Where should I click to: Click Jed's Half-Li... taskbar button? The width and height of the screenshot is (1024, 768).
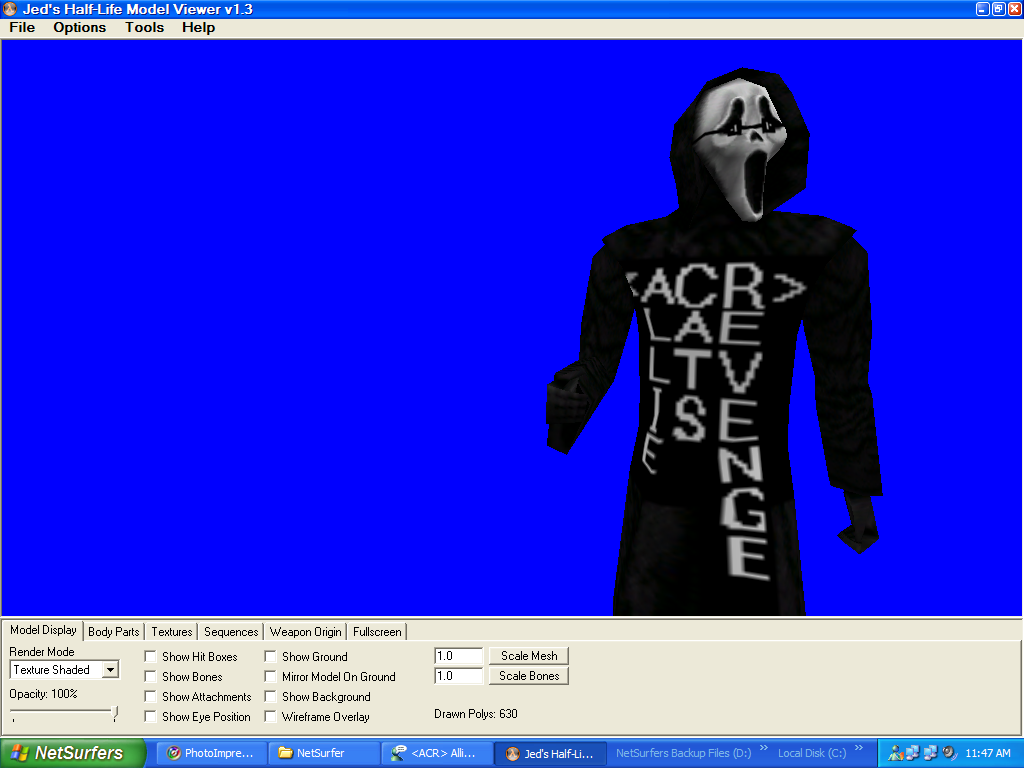coord(550,753)
